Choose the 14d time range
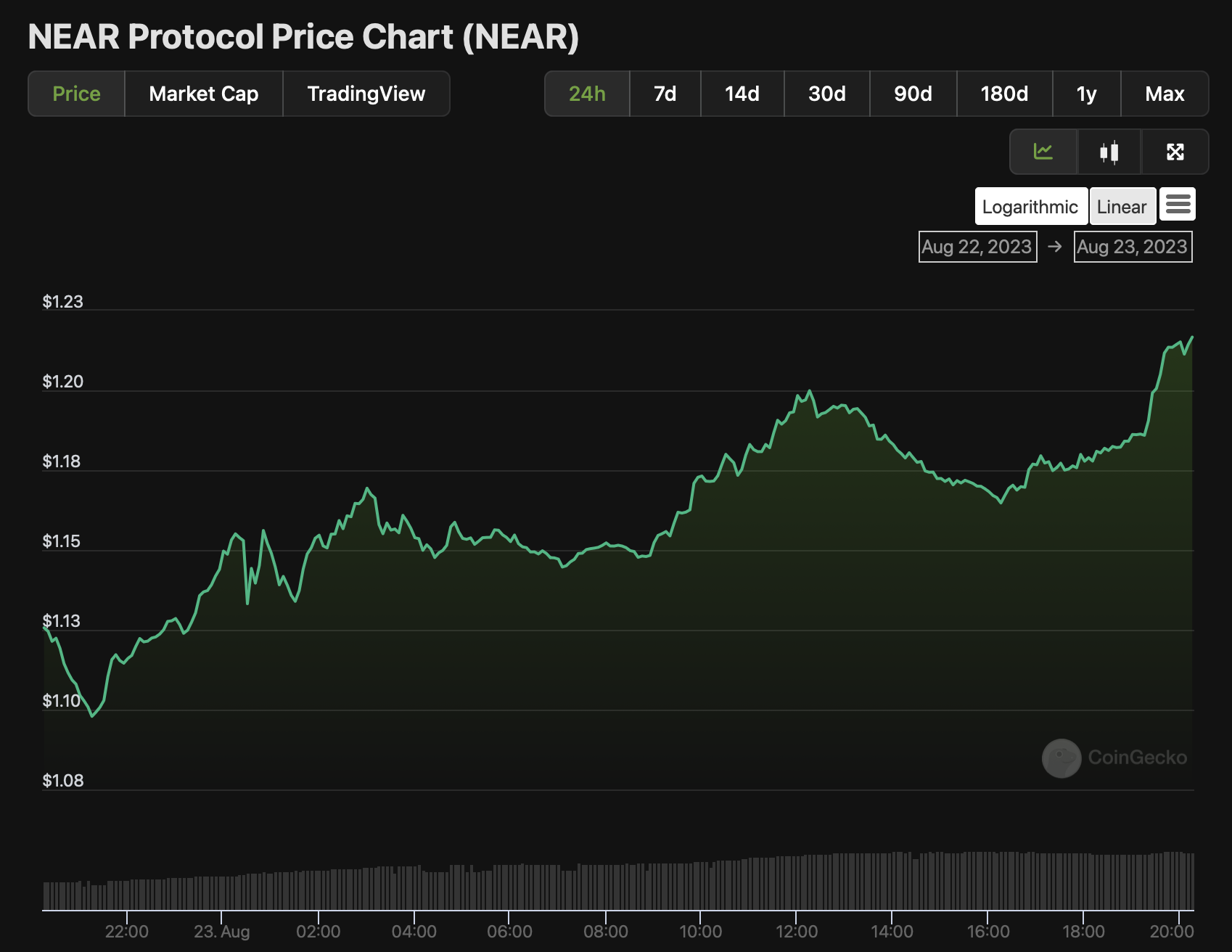The height and width of the screenshot is (952, 1232). [742, 94]
